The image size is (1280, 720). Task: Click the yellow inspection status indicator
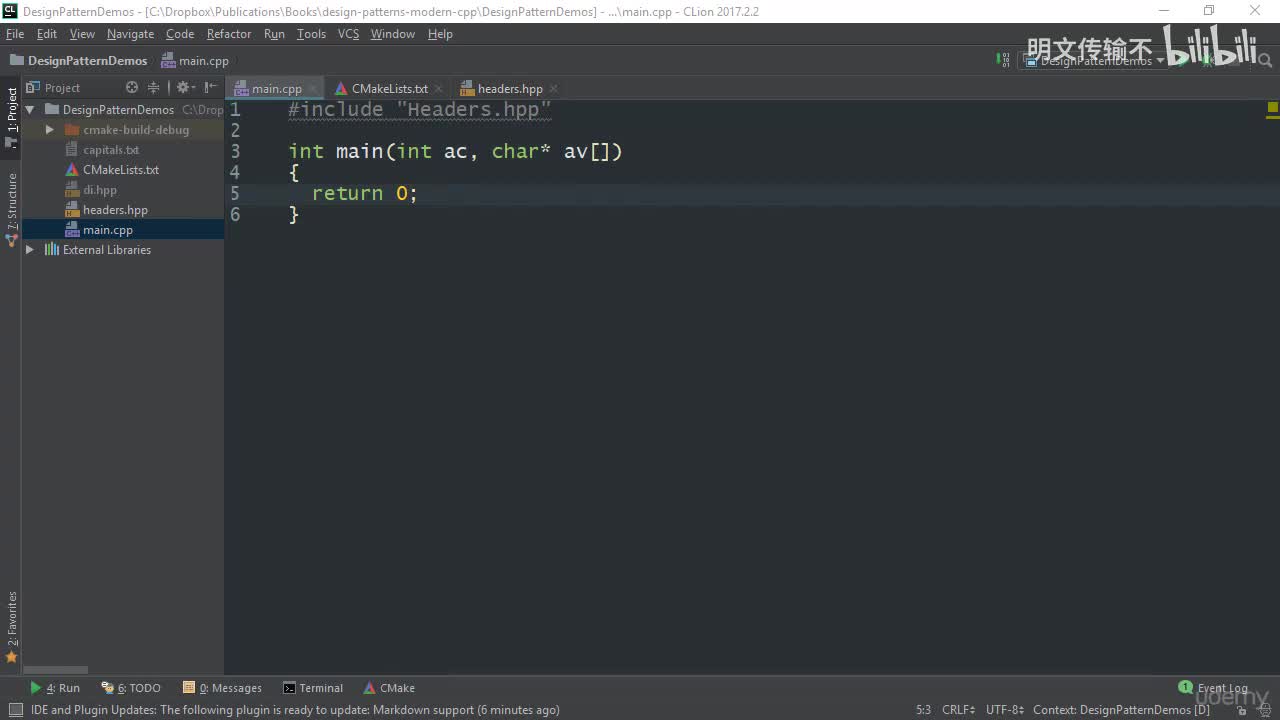point(1273,107)
